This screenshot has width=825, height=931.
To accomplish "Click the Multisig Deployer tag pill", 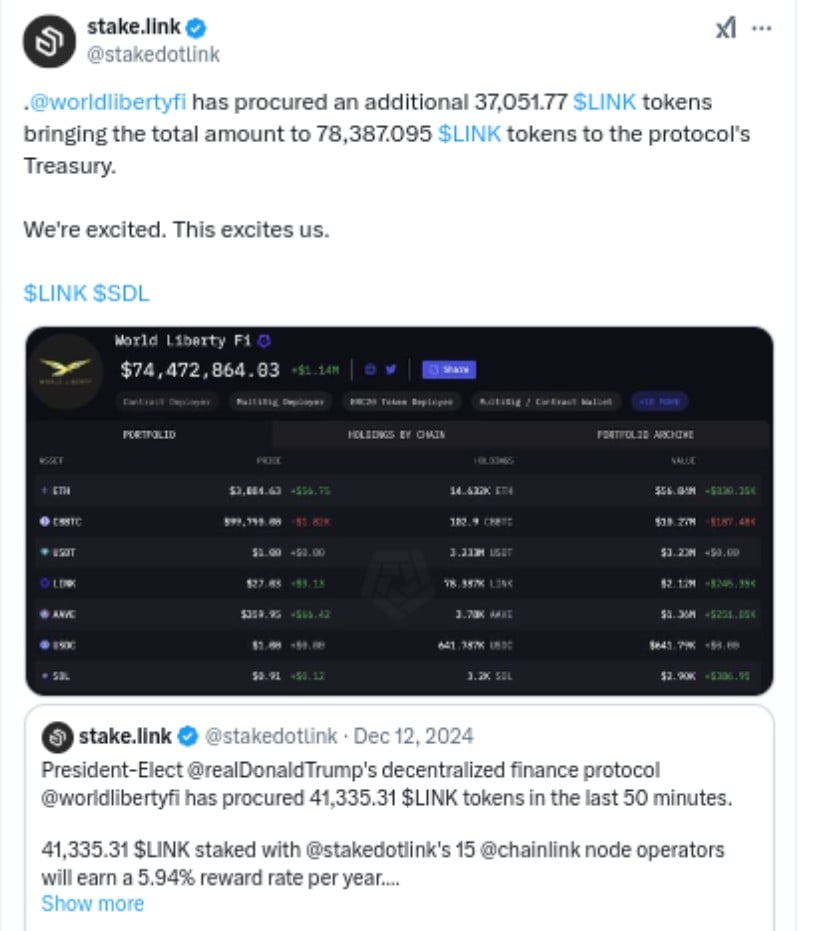I will point(279,402).
